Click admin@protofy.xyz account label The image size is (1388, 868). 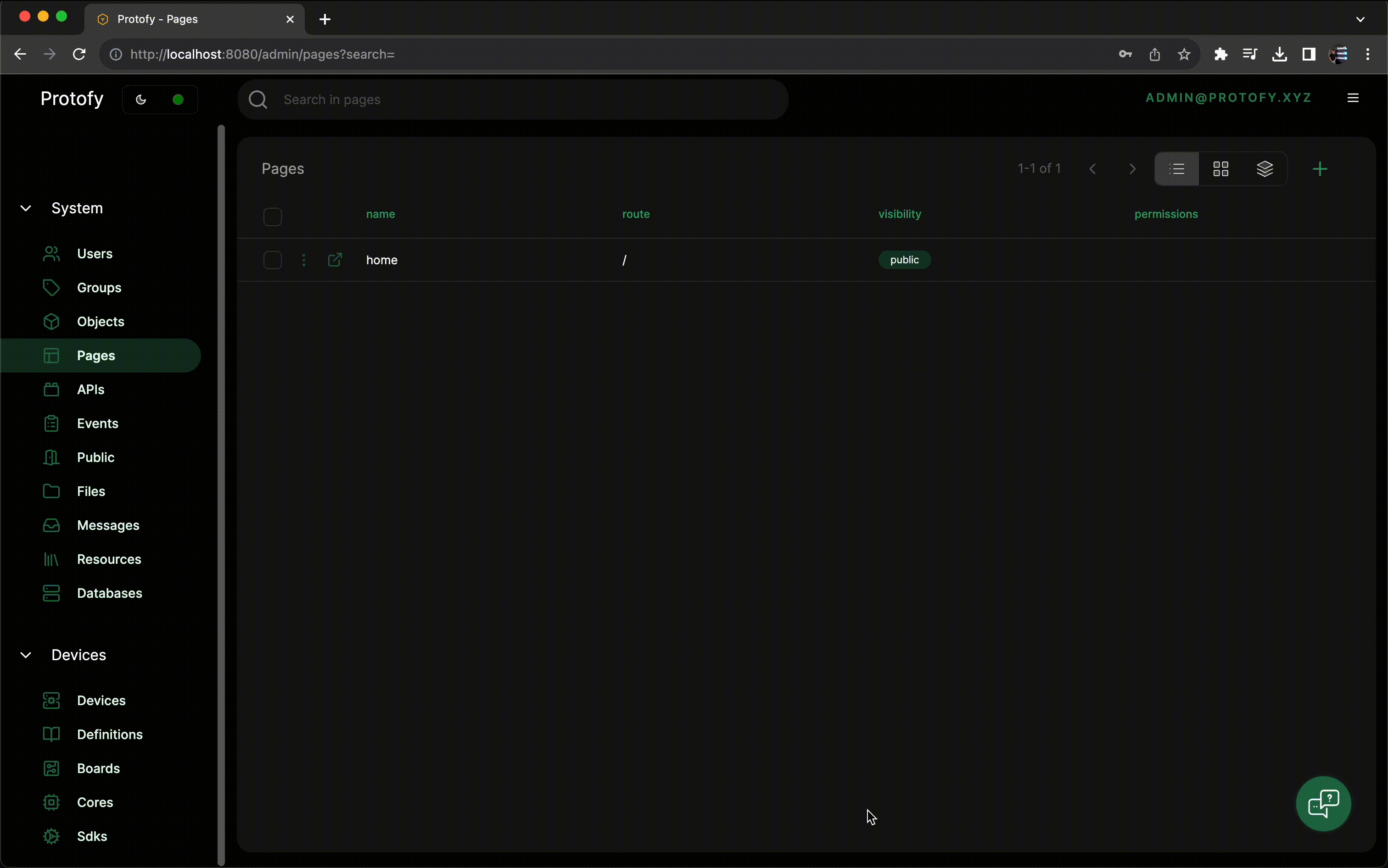(x=1228, y=98)
